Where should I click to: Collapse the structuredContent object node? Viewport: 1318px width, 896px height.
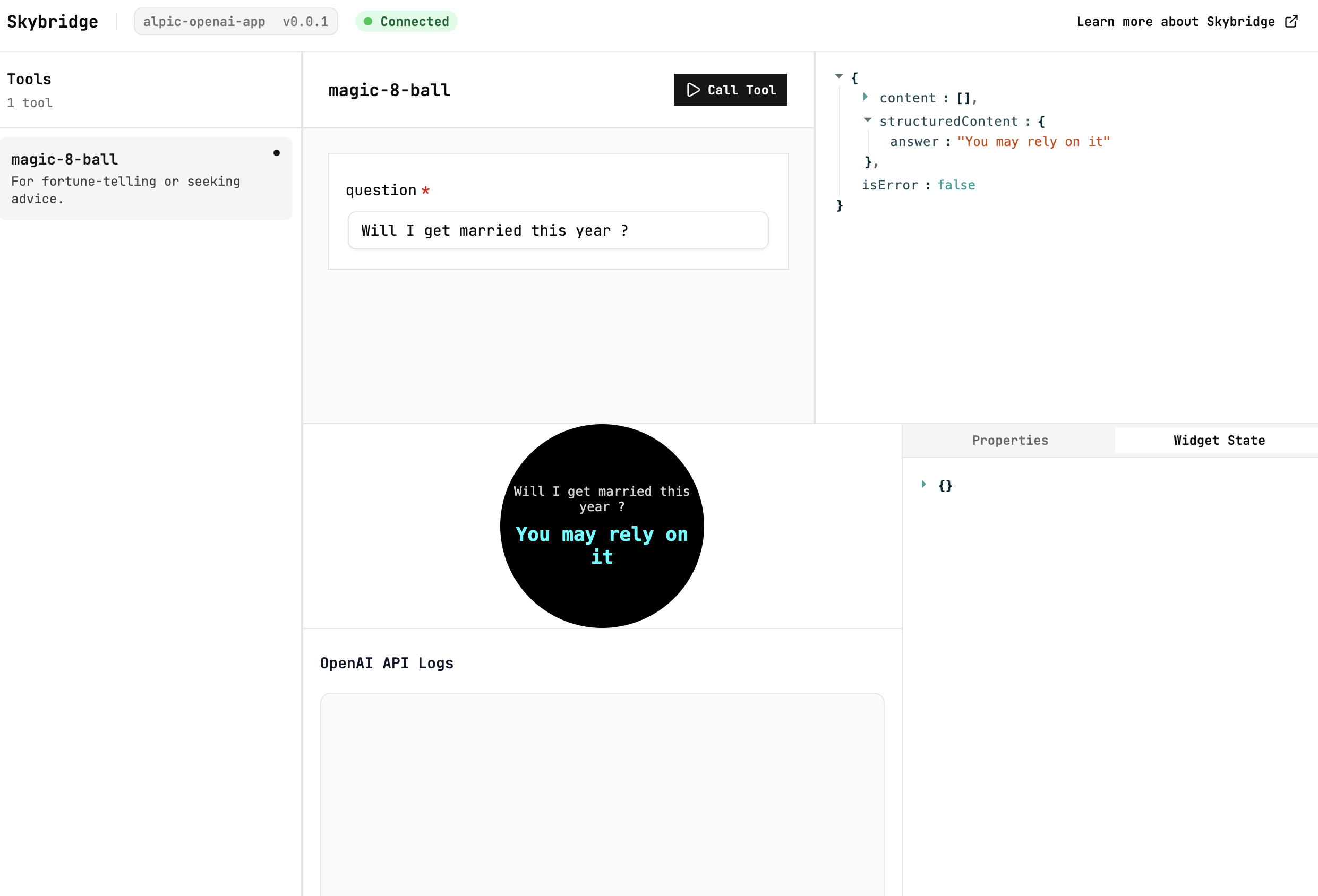click(867, 119)
